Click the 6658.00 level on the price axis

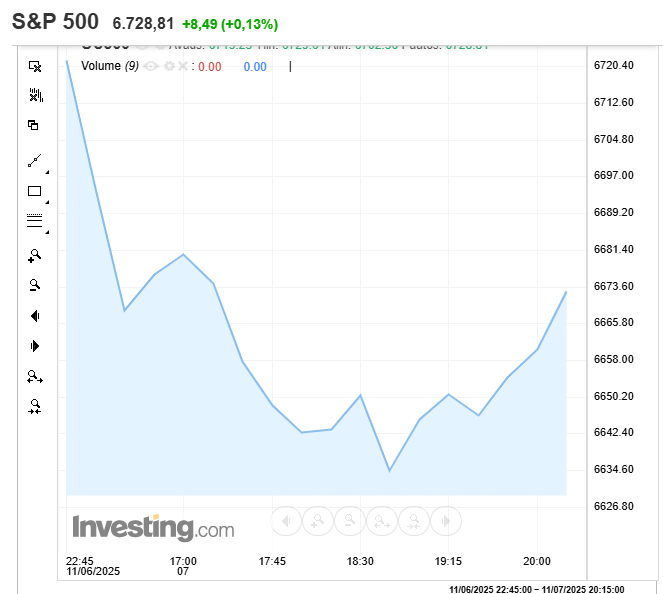pos(614,359)
